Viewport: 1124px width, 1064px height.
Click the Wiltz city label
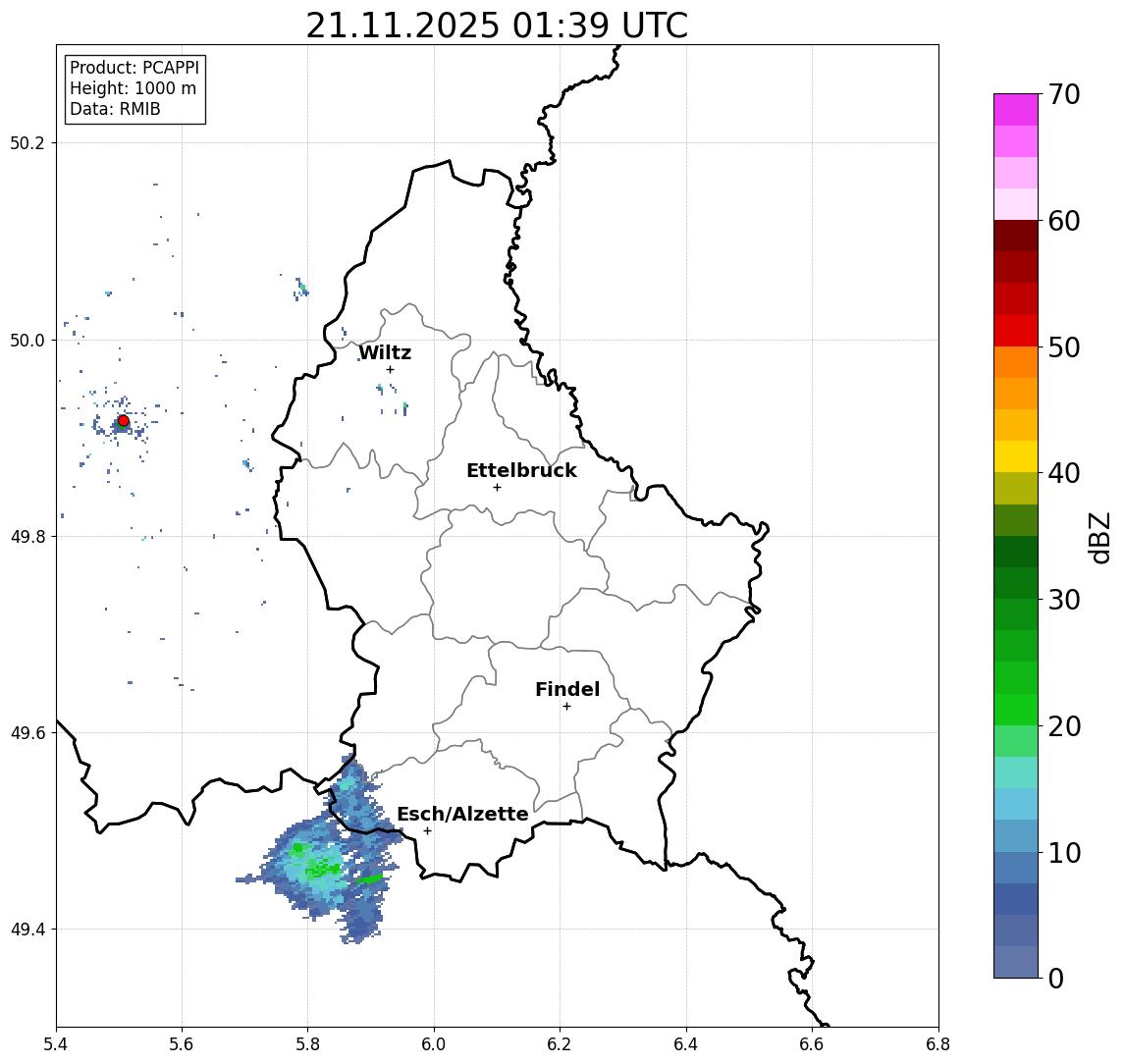pyautogui.click(x=385, y=352)
